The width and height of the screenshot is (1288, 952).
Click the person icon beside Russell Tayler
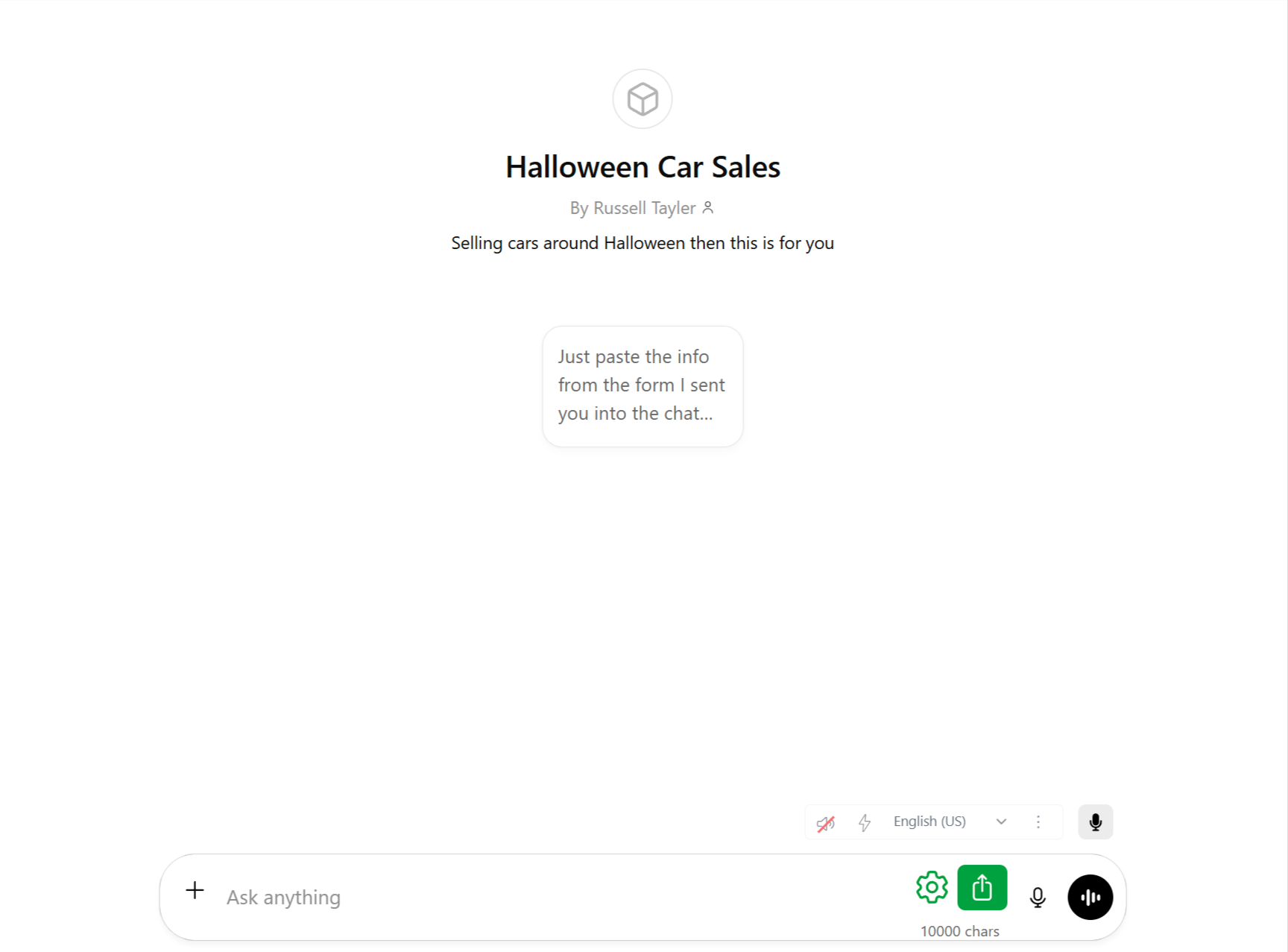[x=708, y=208]
